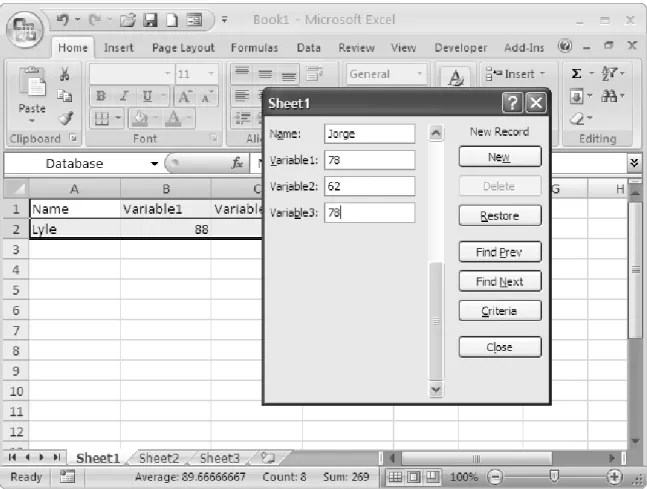This screenshot has width=647, height=489.
Task: Open the Data tab
Action: coord(309,48)
